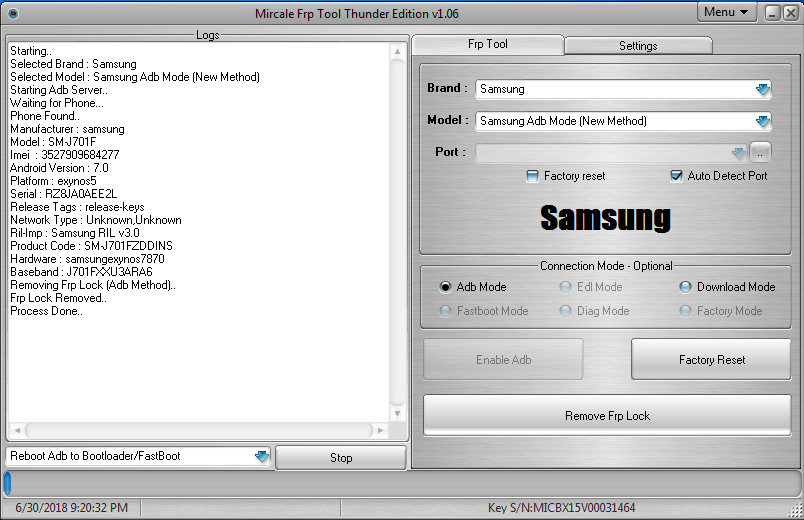Click the app icon in title bar
Viewport: 804px width, 520px height.
click(13, 13)
